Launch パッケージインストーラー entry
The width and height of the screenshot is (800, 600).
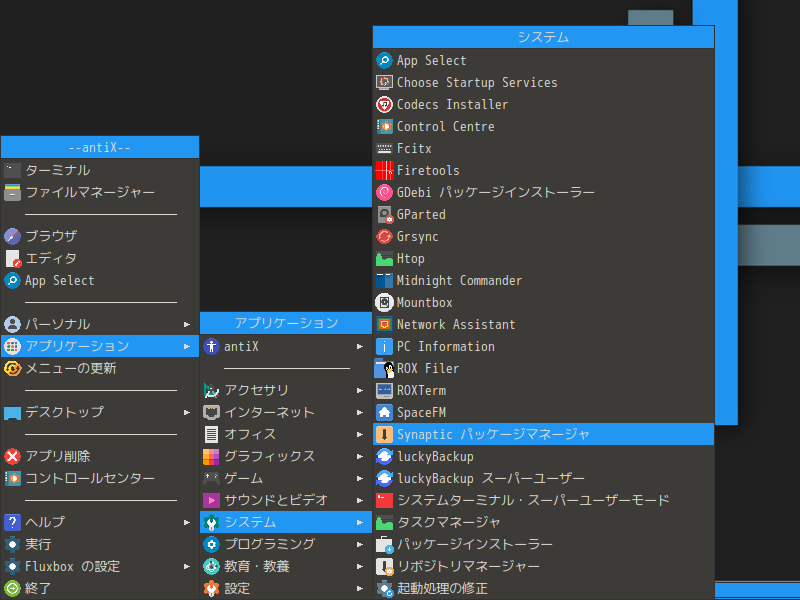coord(543,544)
